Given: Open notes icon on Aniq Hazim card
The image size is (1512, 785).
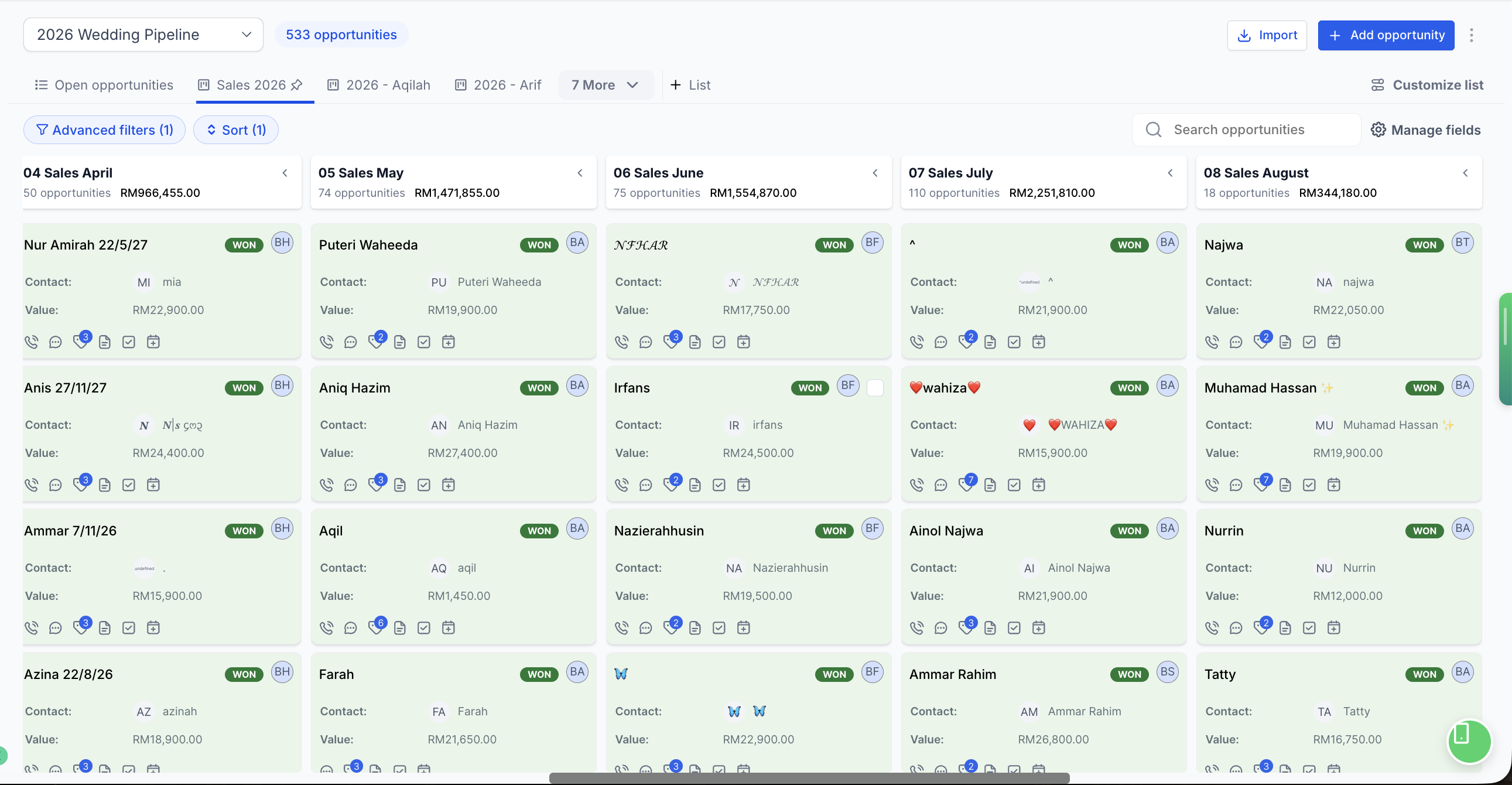Looking at the screenshot, I should 400,484.
